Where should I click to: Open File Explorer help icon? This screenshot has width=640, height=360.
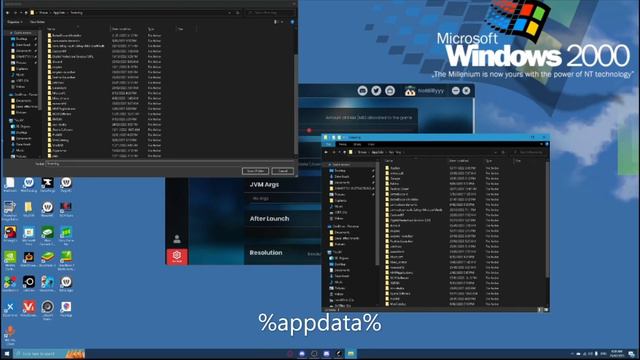(x=547, y=144)
